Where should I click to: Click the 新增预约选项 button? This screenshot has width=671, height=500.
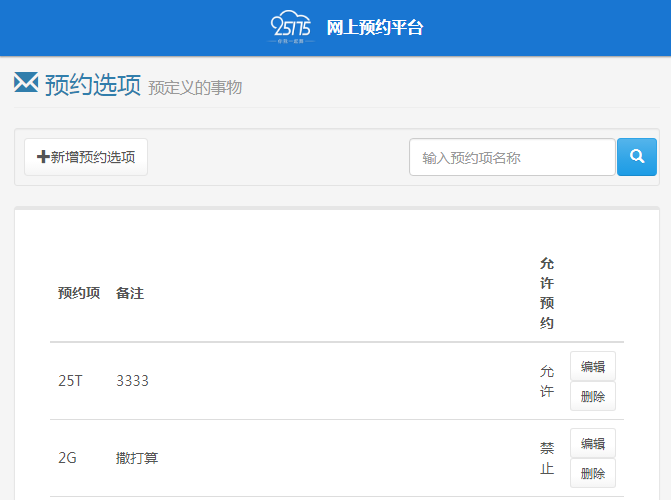coord(86,157)
